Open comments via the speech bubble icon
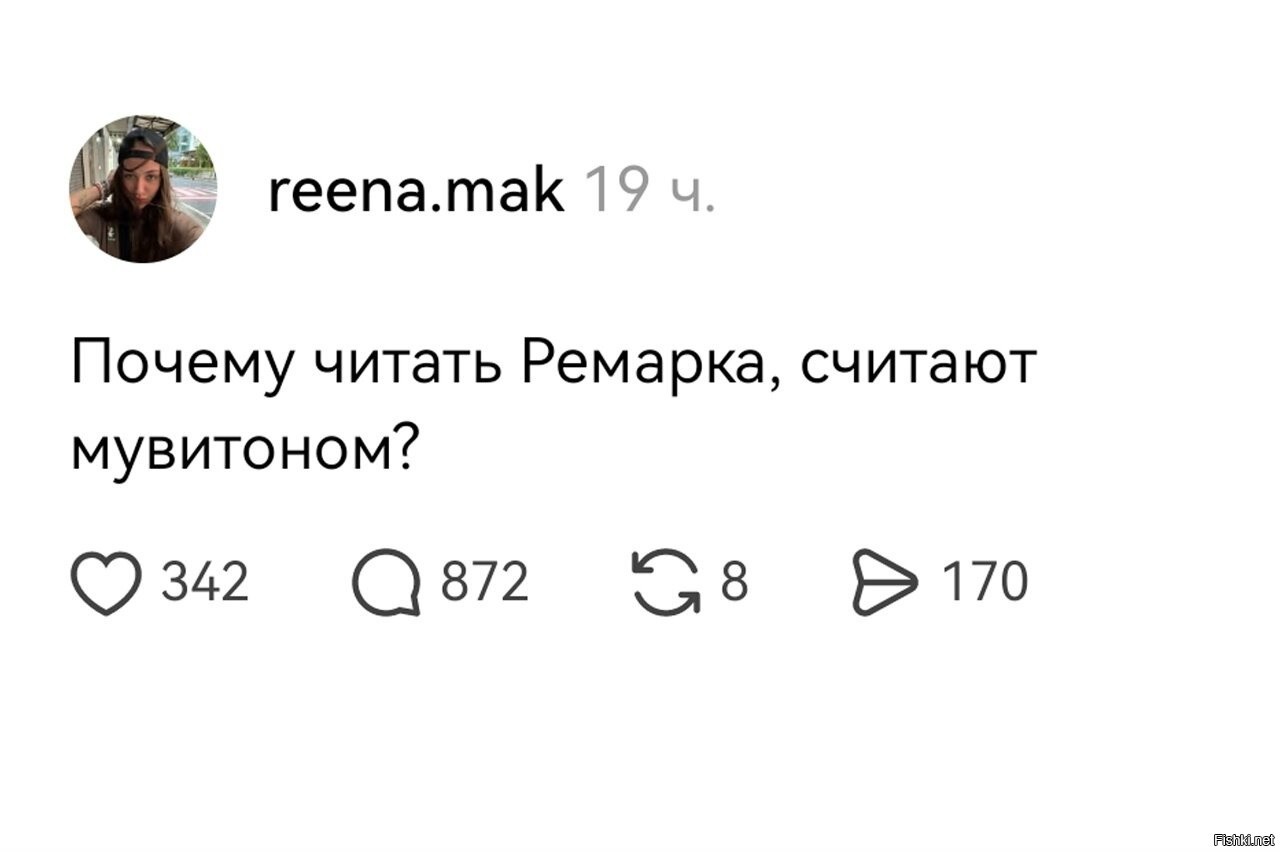Screen dimensions: 1280x852 coord(386,583)
